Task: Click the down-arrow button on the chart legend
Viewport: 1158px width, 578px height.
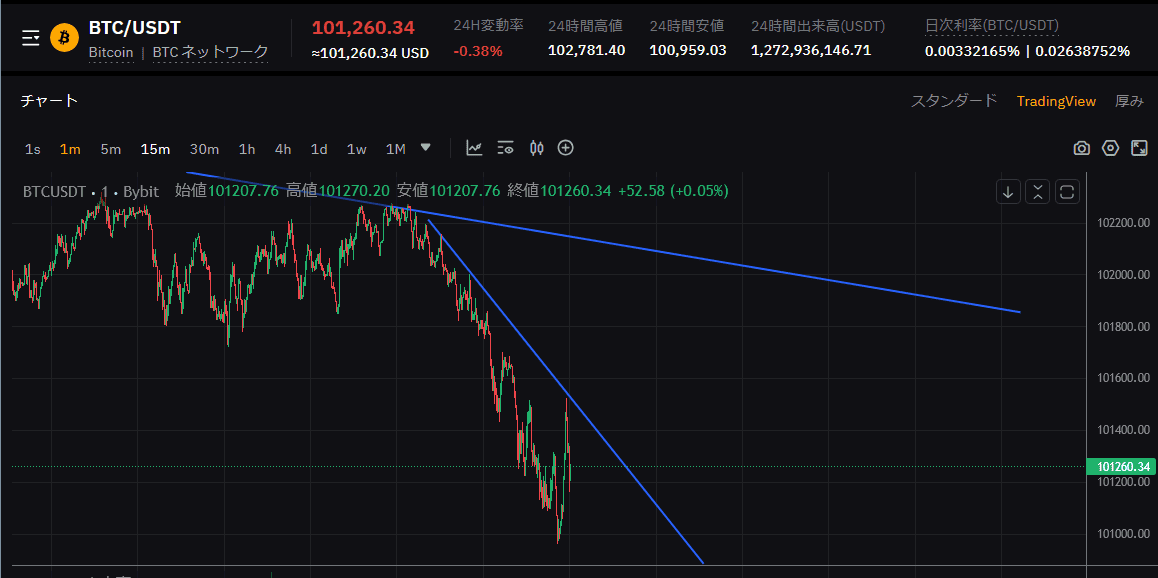Action: [x=1009, y=192]
